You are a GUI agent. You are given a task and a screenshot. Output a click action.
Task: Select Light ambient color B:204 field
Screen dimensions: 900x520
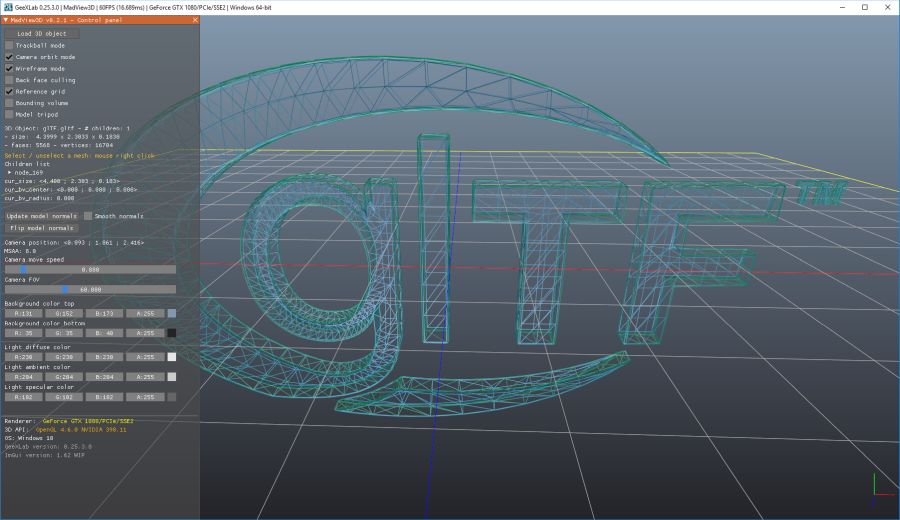[104, 377]
